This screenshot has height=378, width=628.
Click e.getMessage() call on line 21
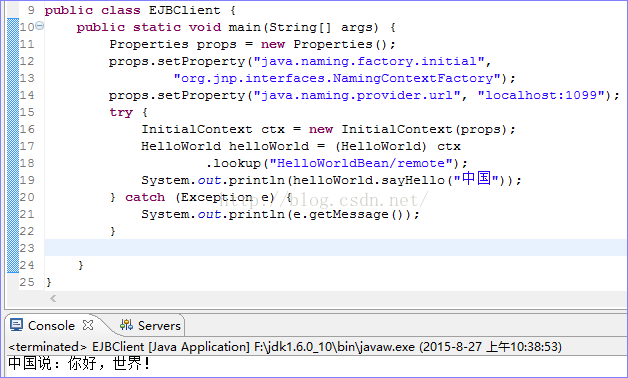(353, 214)
